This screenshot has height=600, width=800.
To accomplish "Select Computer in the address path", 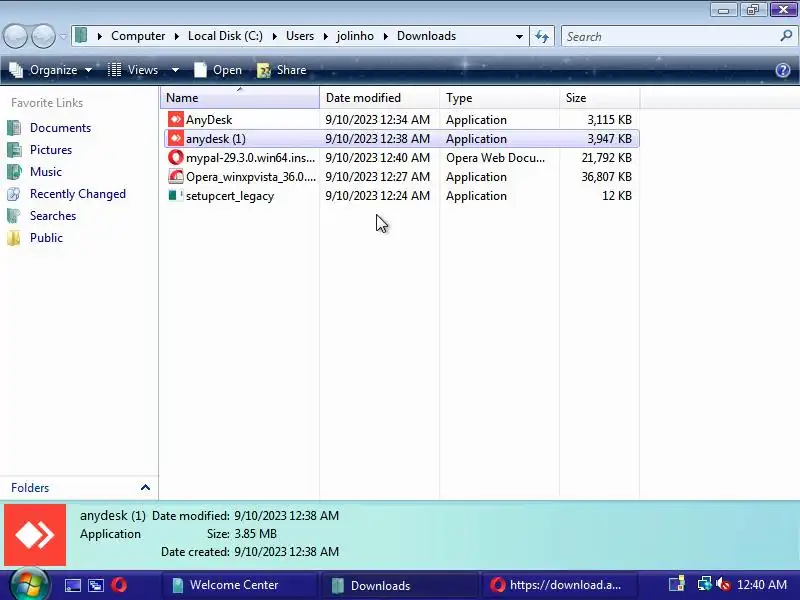I will (x=138, y=36).
